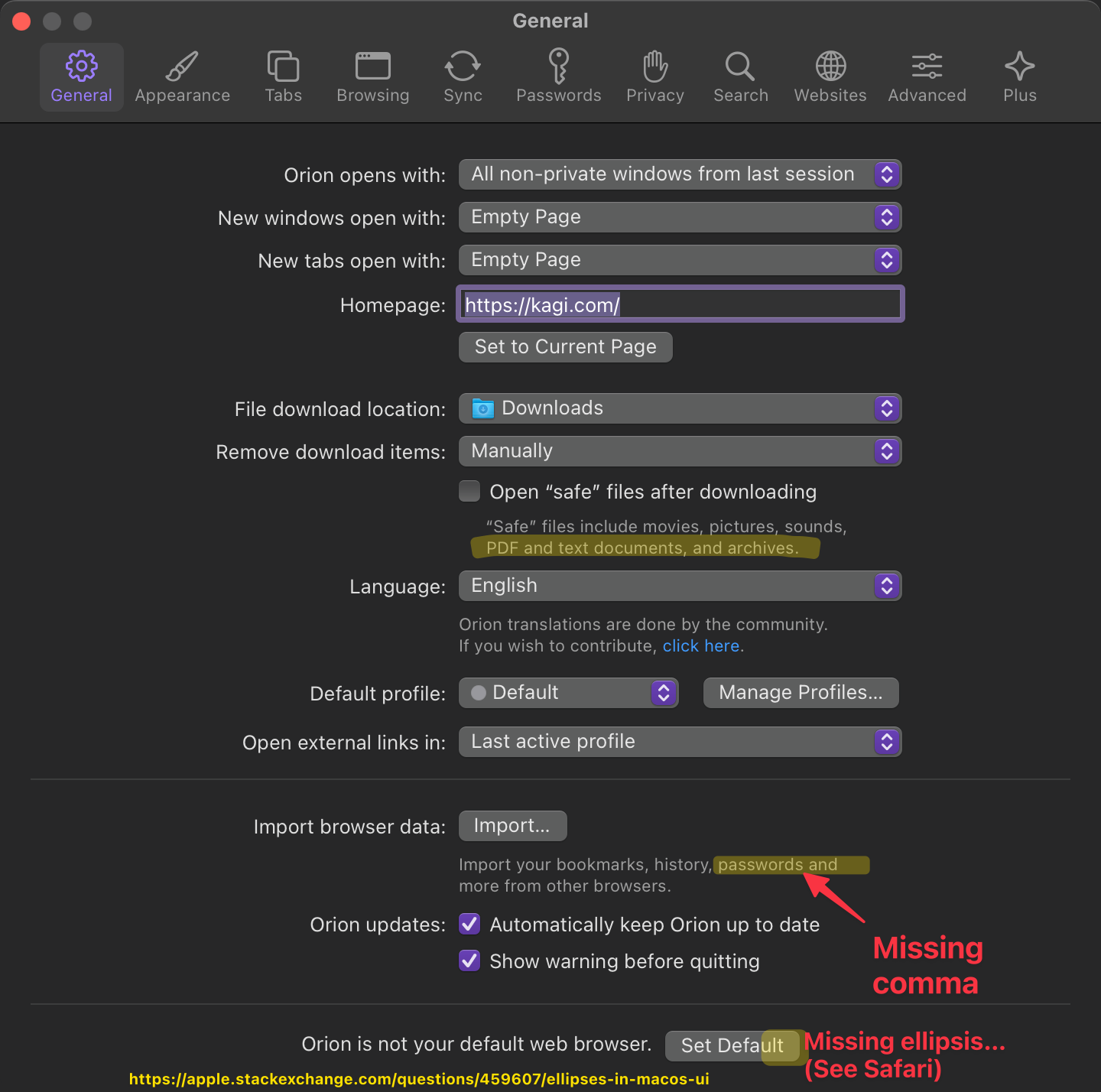Open the Appearance preferences pane

[182, 77]
